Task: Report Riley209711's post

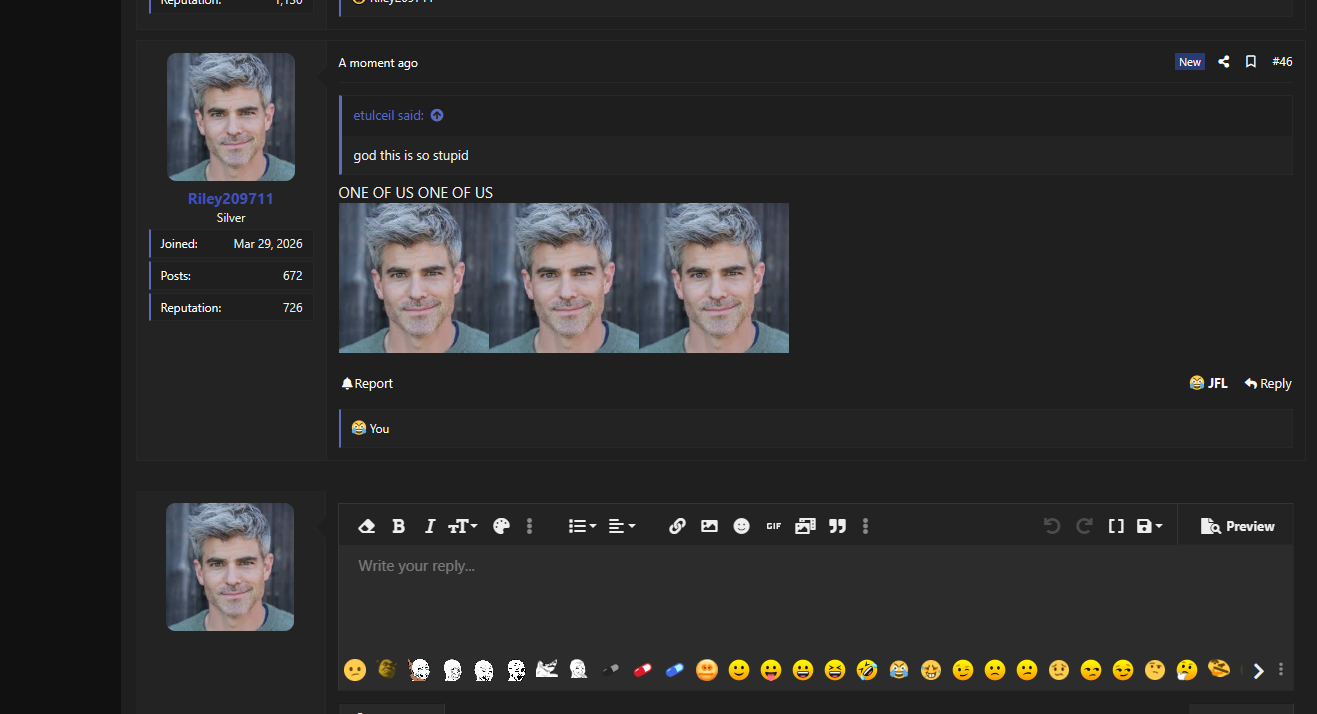Action: 367,383
